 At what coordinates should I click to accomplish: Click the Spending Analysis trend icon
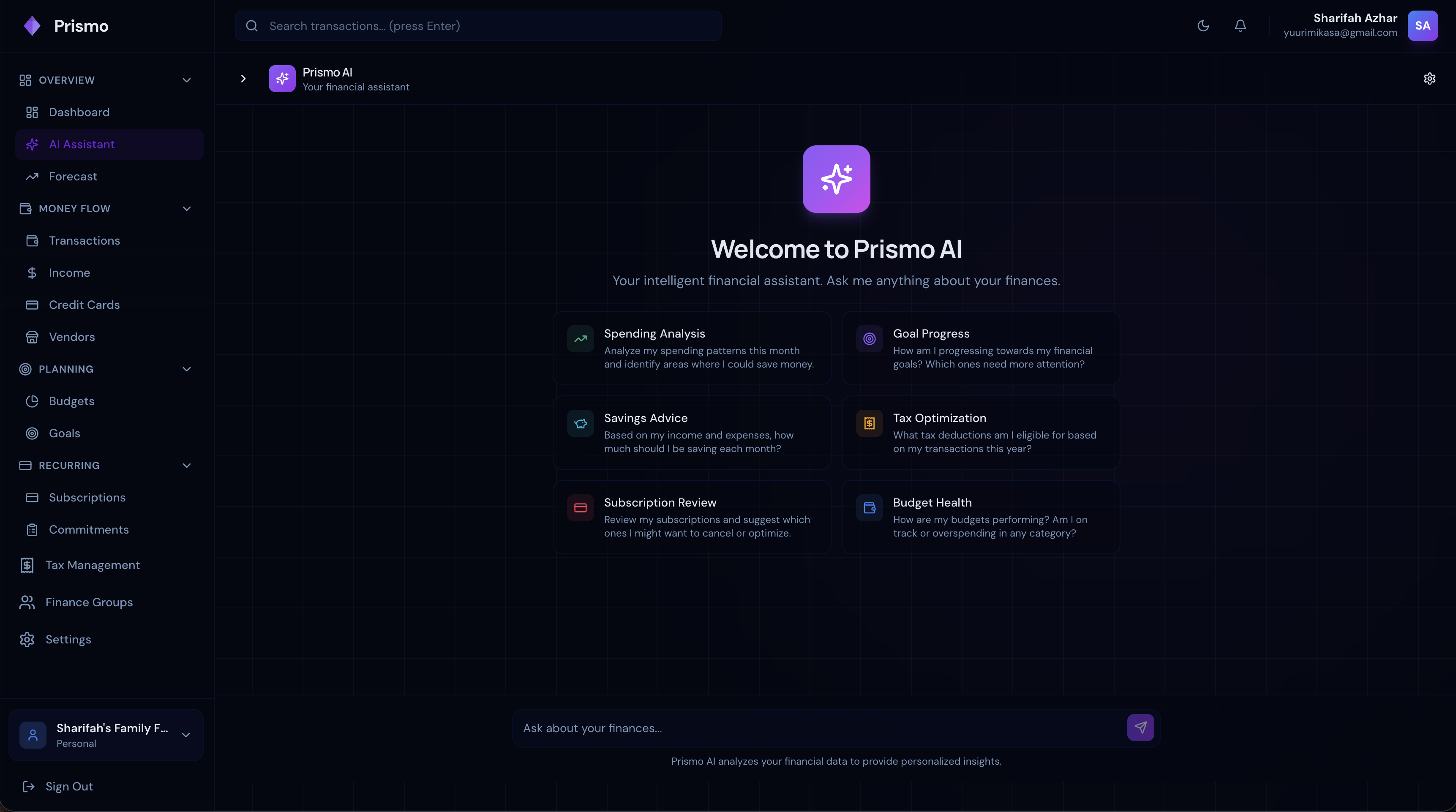(x=581, y=339)
